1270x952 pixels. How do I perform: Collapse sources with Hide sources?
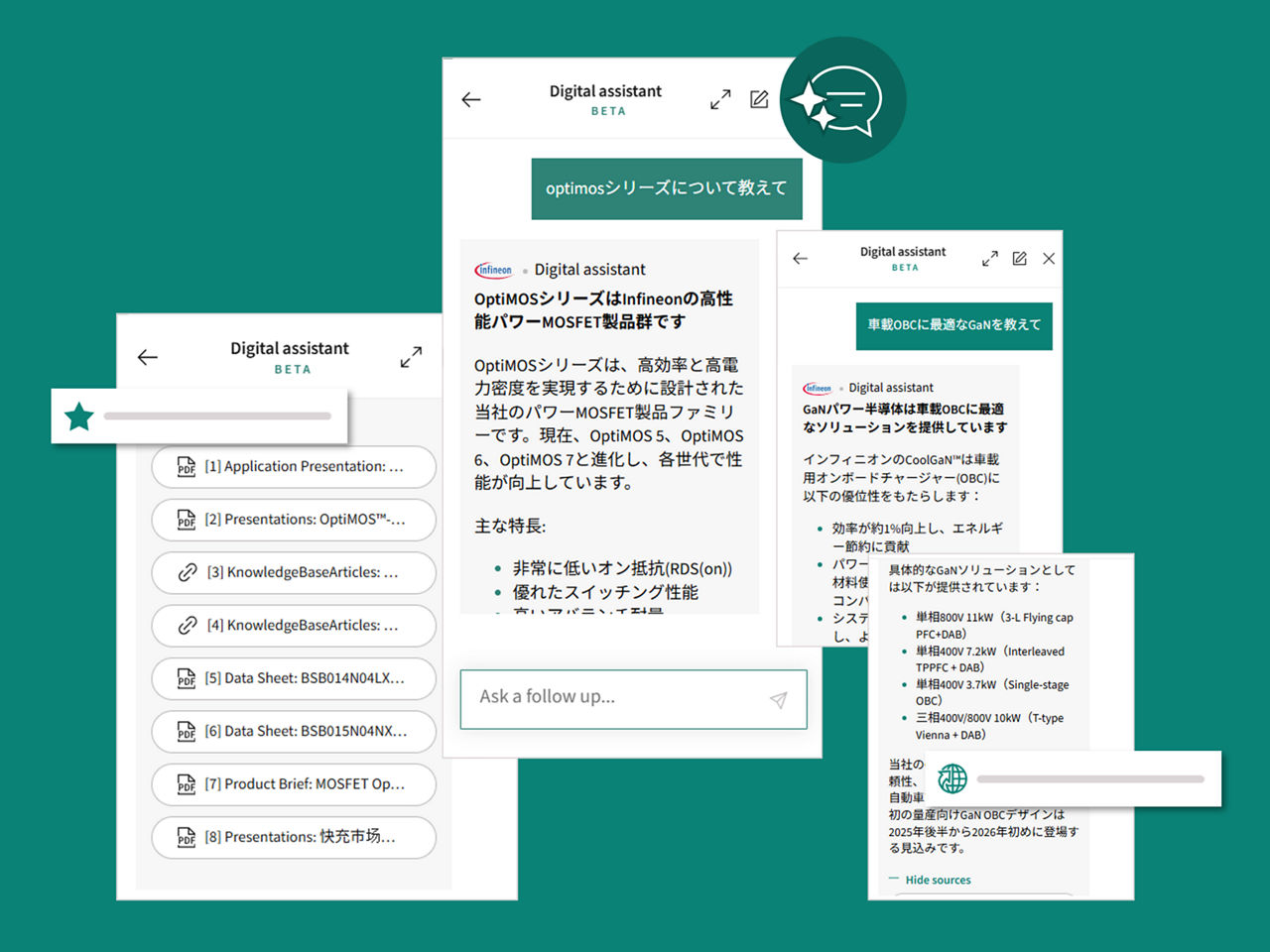937,880
